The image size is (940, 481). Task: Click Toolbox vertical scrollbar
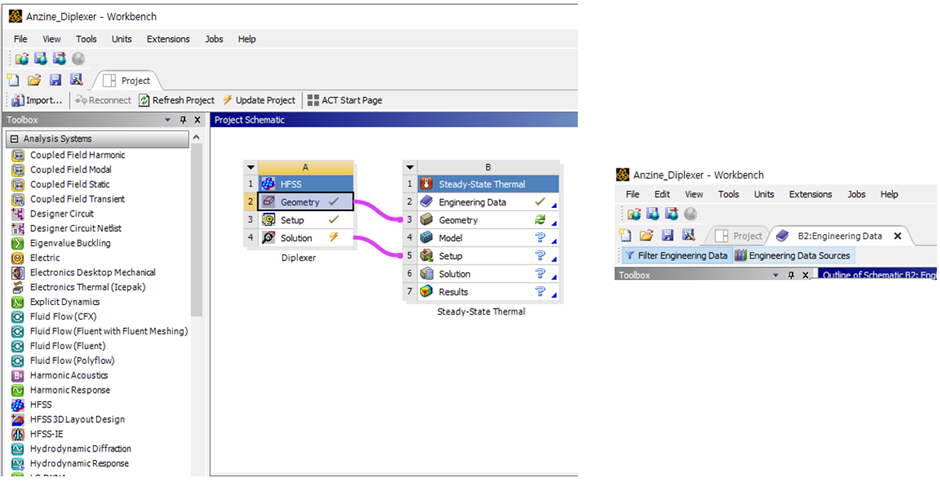[x=197, y=230]
